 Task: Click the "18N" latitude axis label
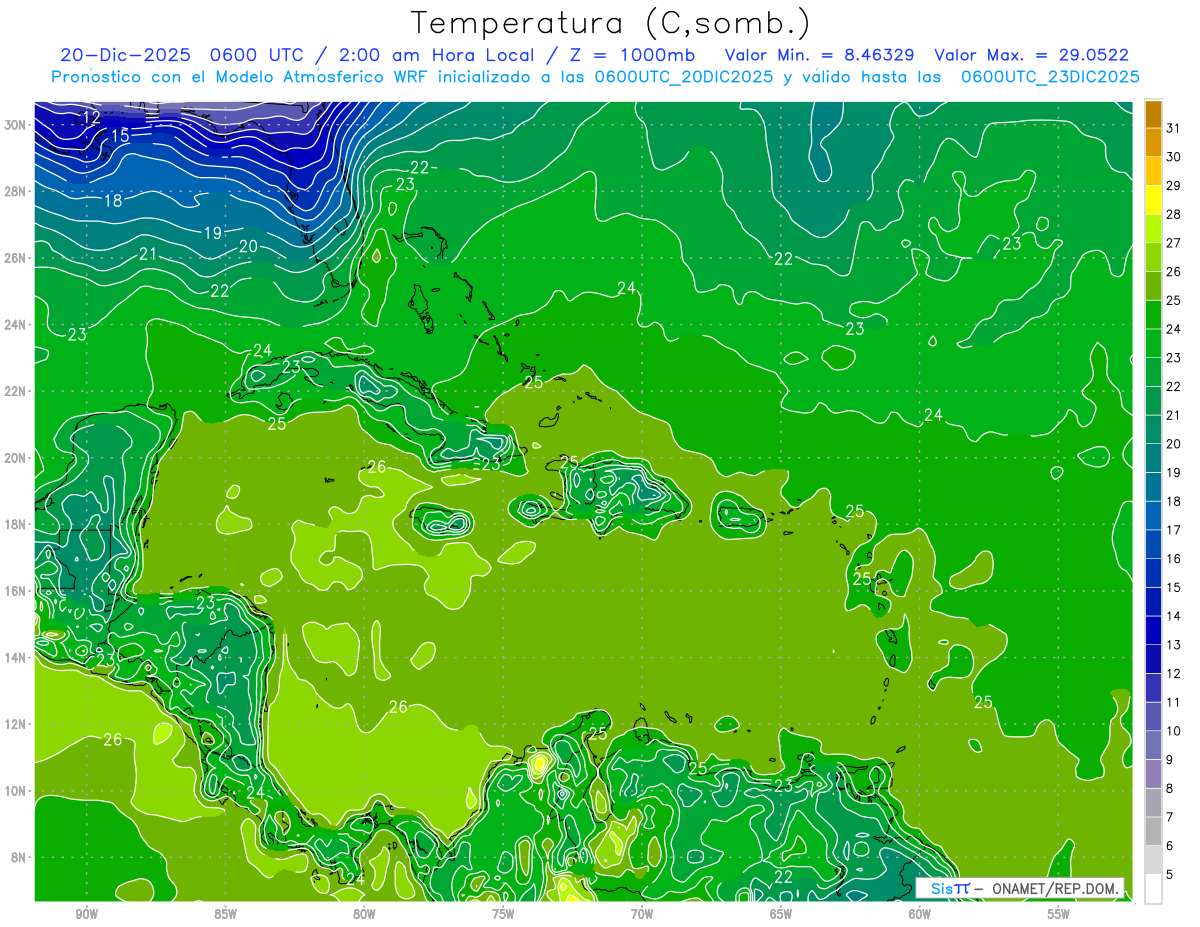pyautogui.click(x=15, y=524)
